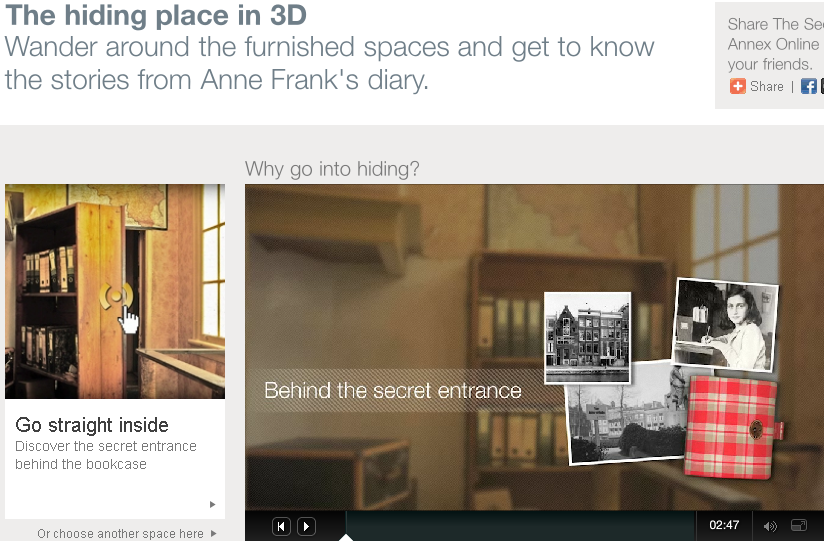Click the 'Behind the secret entrance' caption
Screen dimensions: 824x541
click(393, 391)
